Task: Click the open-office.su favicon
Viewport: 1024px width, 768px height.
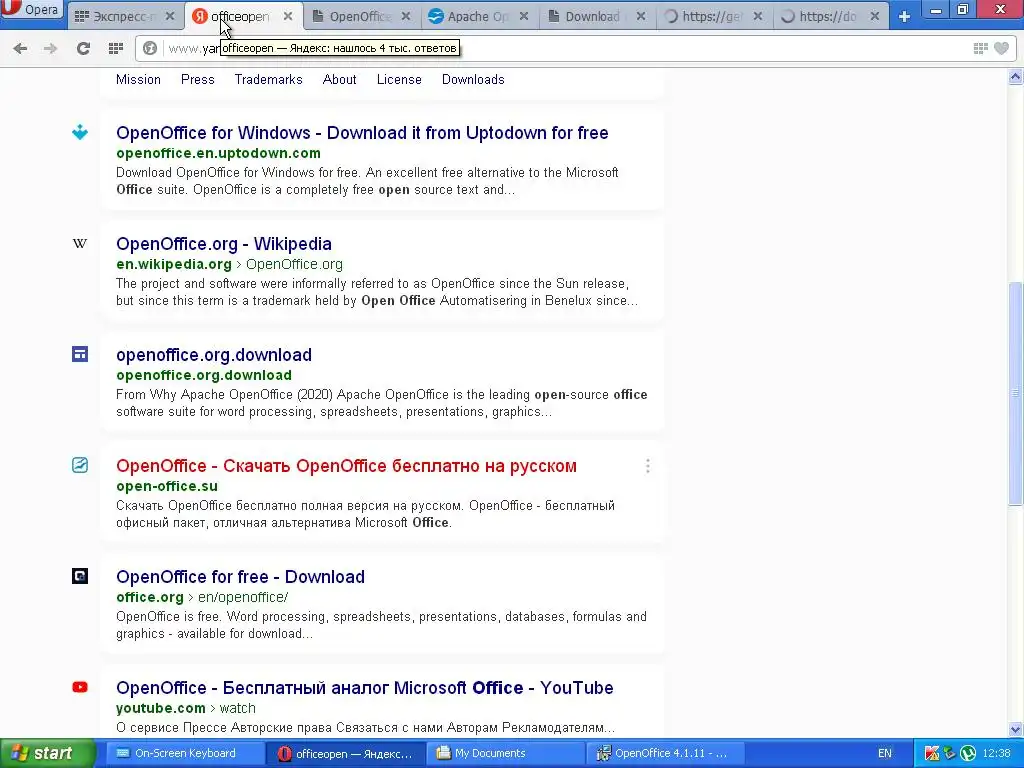Action: coord(80,465)
